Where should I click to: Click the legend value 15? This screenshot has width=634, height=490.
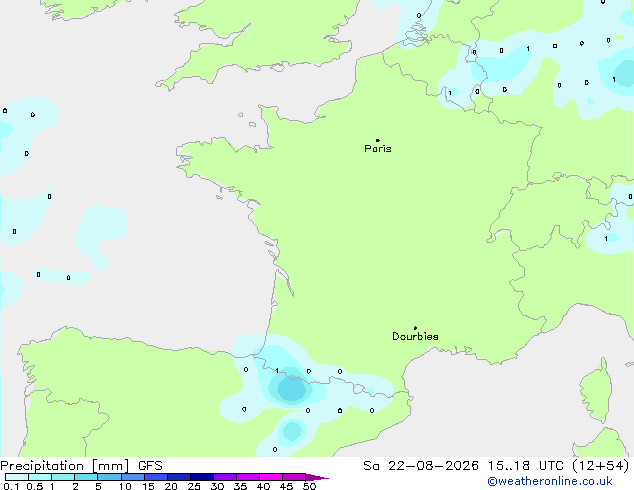pos(148,486)
